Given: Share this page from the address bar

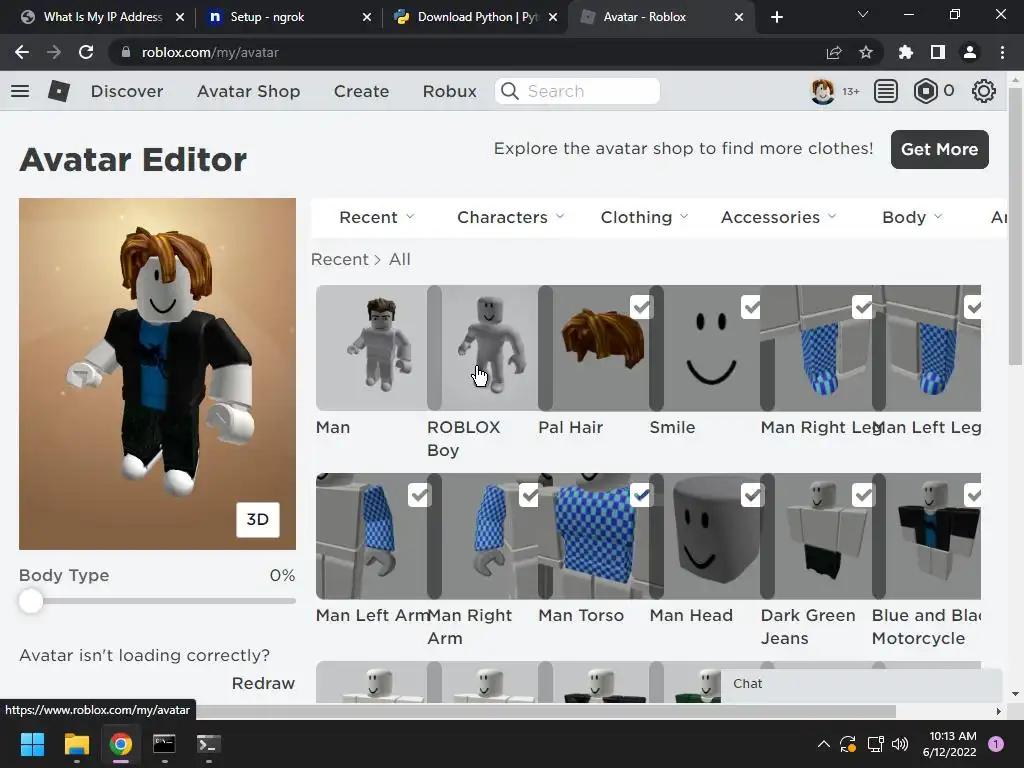Looking at the screenshot, I should [x=834, y=52].
